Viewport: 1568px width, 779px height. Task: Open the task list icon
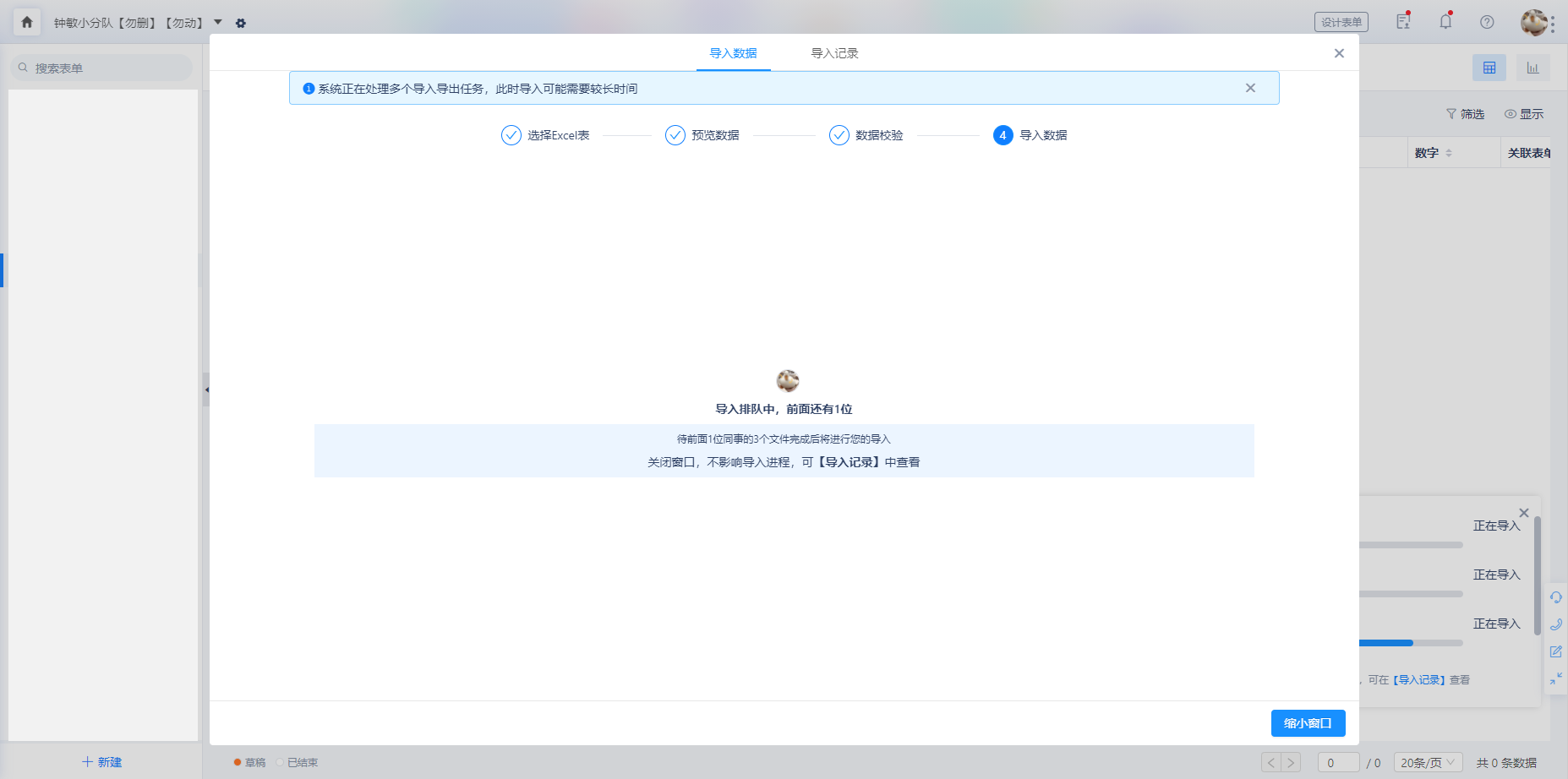(x=1403, y=21)
